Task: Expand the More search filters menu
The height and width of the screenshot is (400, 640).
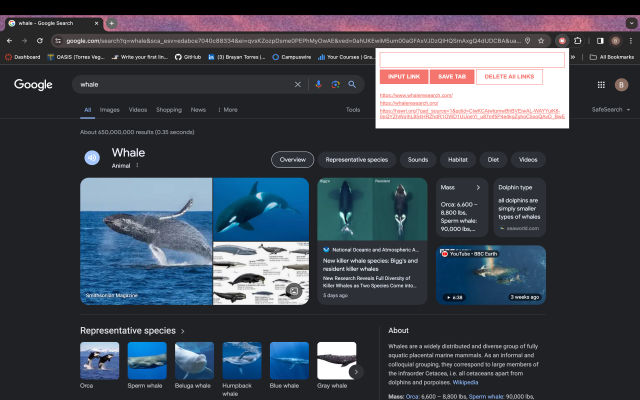Action: 228,109
